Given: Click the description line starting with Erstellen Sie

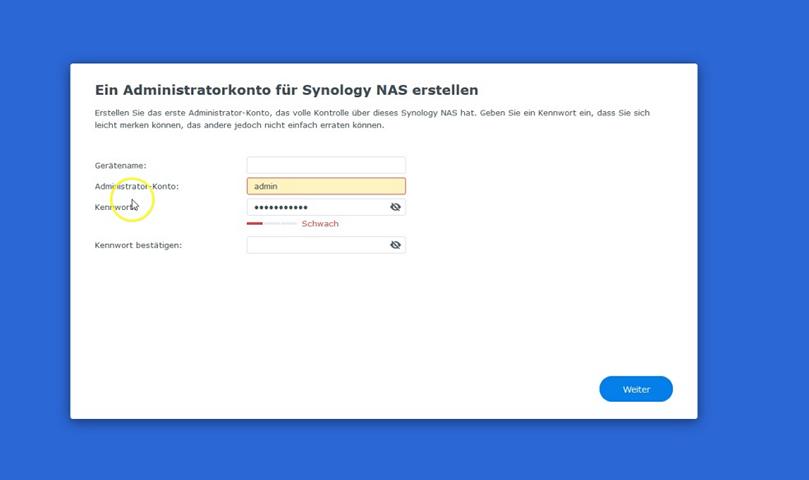Looking at the screenshot, I should tap(372, 113).
